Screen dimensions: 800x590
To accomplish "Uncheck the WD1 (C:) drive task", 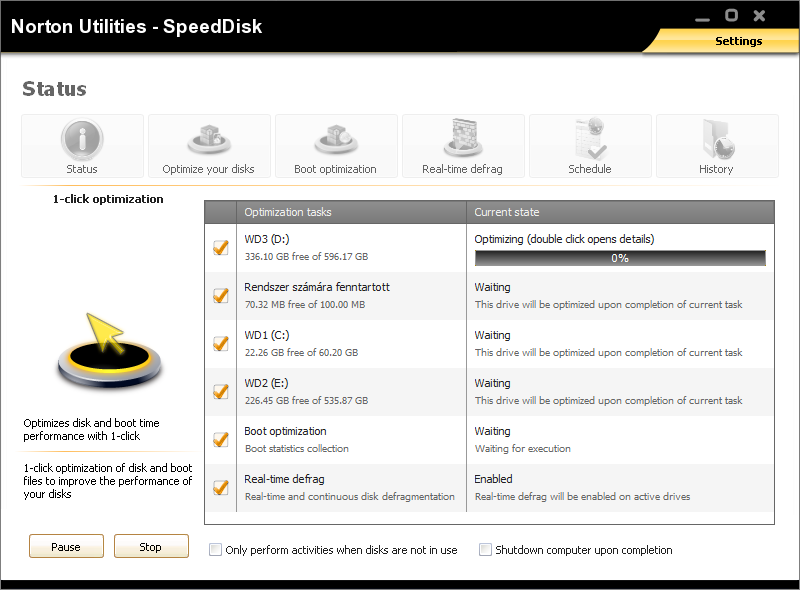I will pos(221,343).
